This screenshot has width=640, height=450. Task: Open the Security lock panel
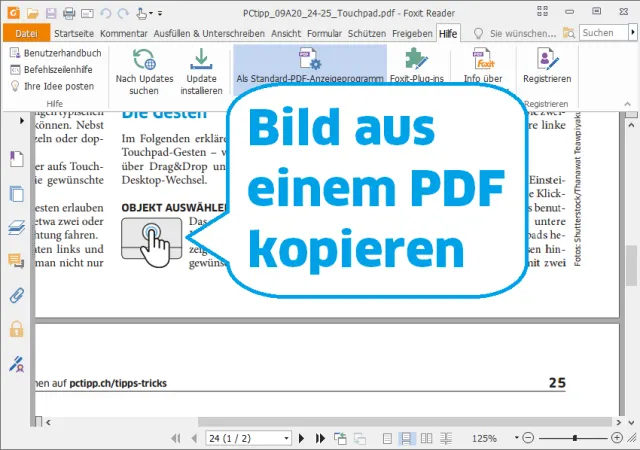[x=16, y=329]
